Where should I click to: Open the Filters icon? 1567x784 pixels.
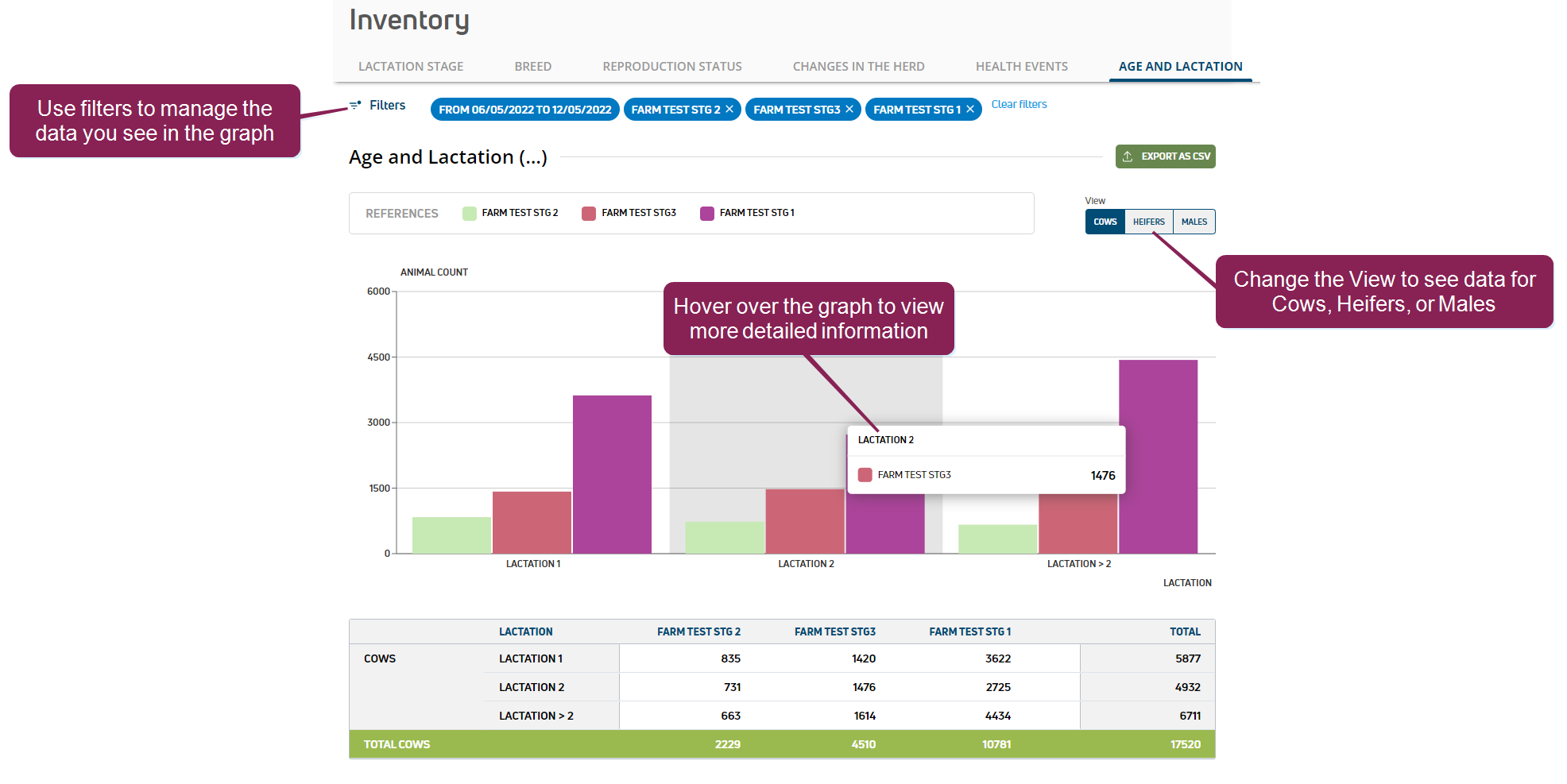355,105
